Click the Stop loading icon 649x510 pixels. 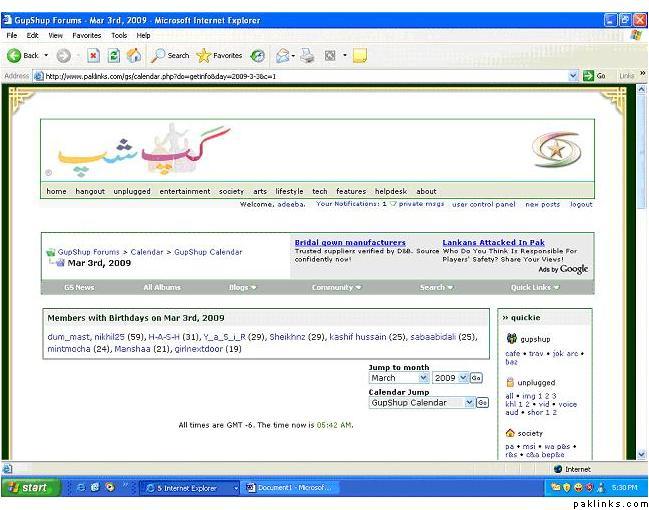(93, 55)
